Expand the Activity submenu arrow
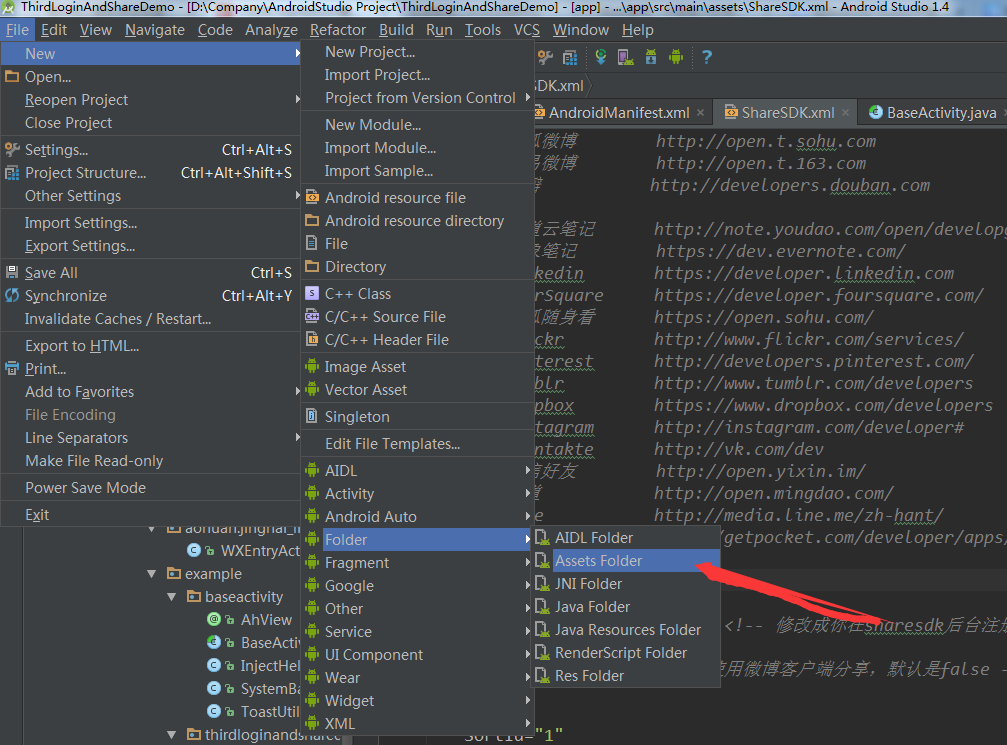Screen dimensions: 1007x745 pos(528,493)
